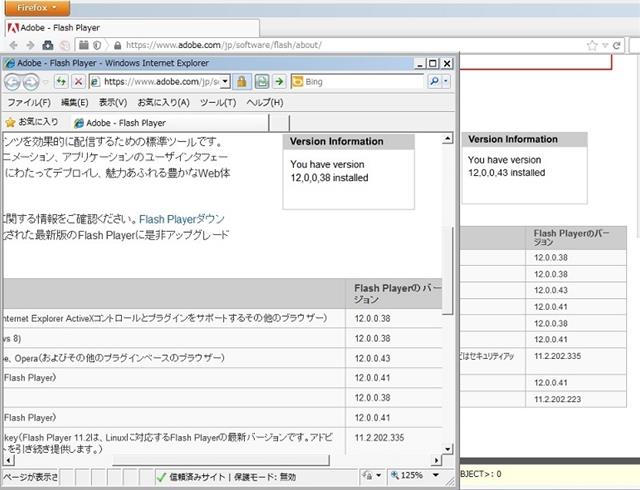Click IE Version Information heading

pos(337,141)
